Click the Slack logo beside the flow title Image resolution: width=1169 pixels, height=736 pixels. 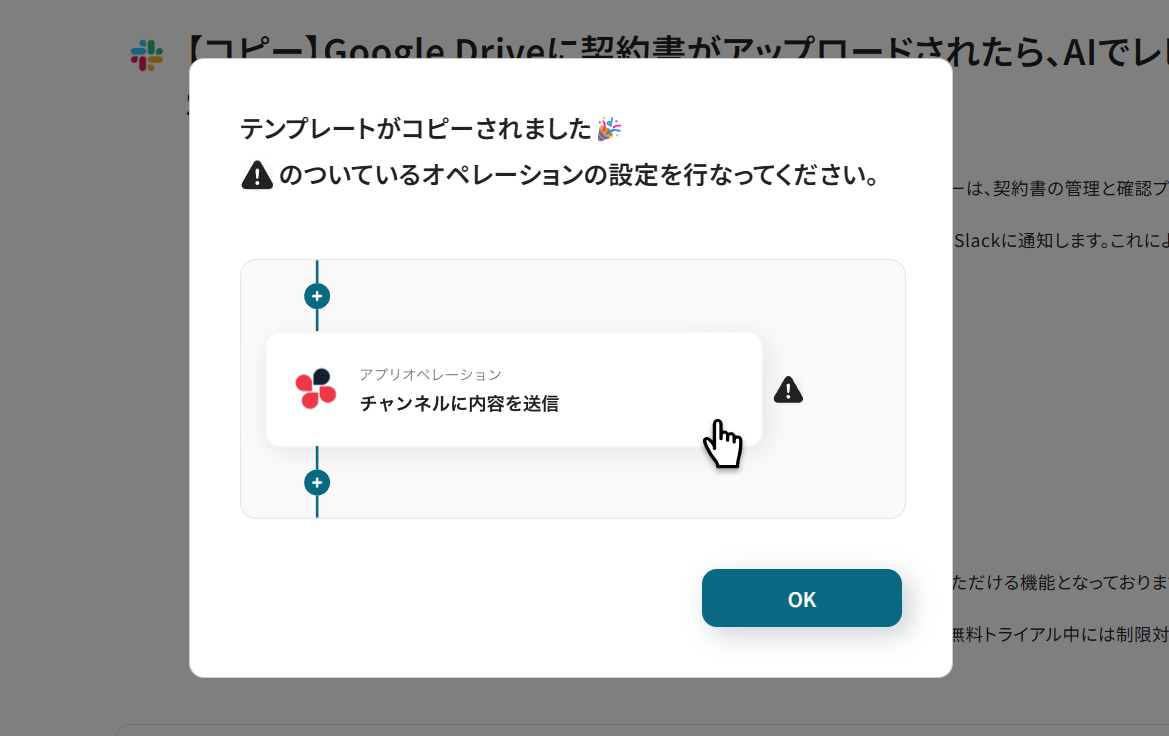pos(147,56)
